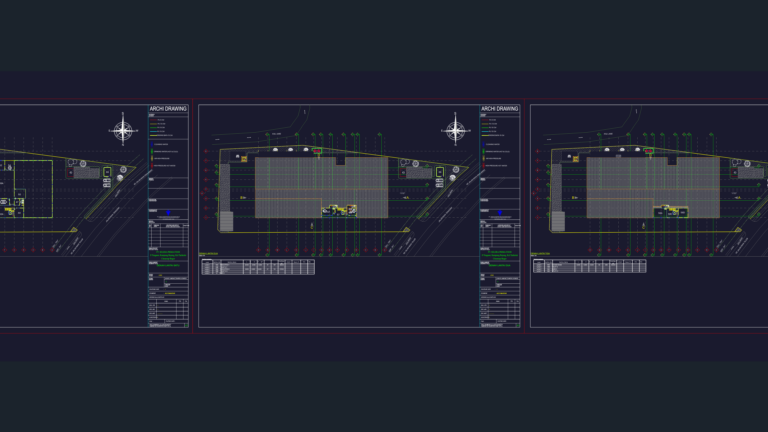Select the red boxed symbol atop the middle building
The height and width of the screenshot is (432, 768).
[x=317, y=151]
